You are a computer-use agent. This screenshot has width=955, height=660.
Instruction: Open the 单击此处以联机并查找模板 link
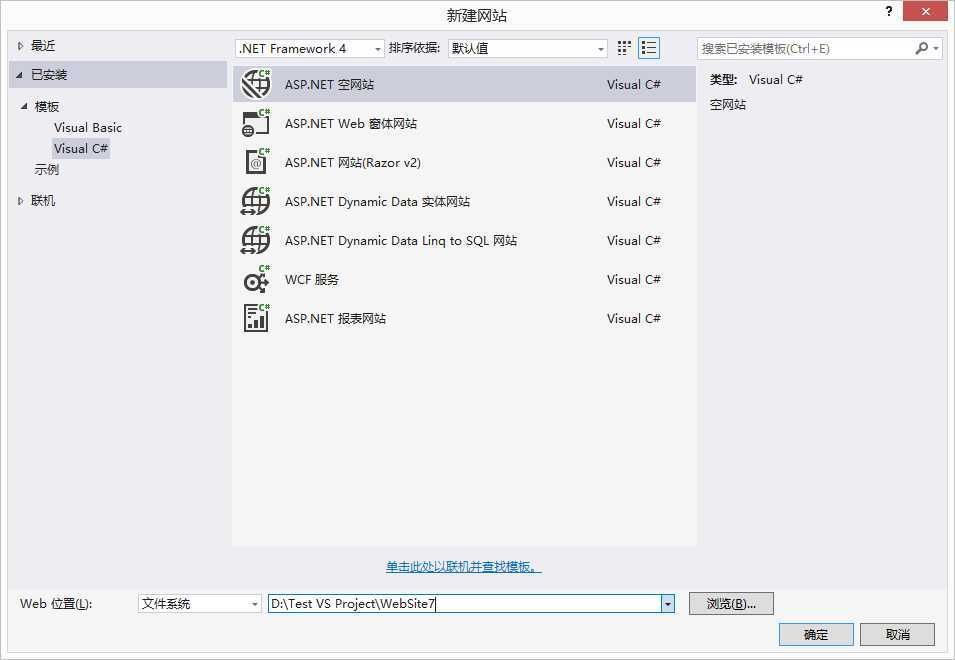coord(463,566)
